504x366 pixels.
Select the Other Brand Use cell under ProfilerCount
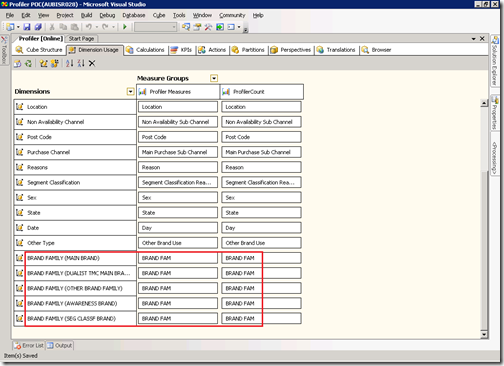pos(261,243)
